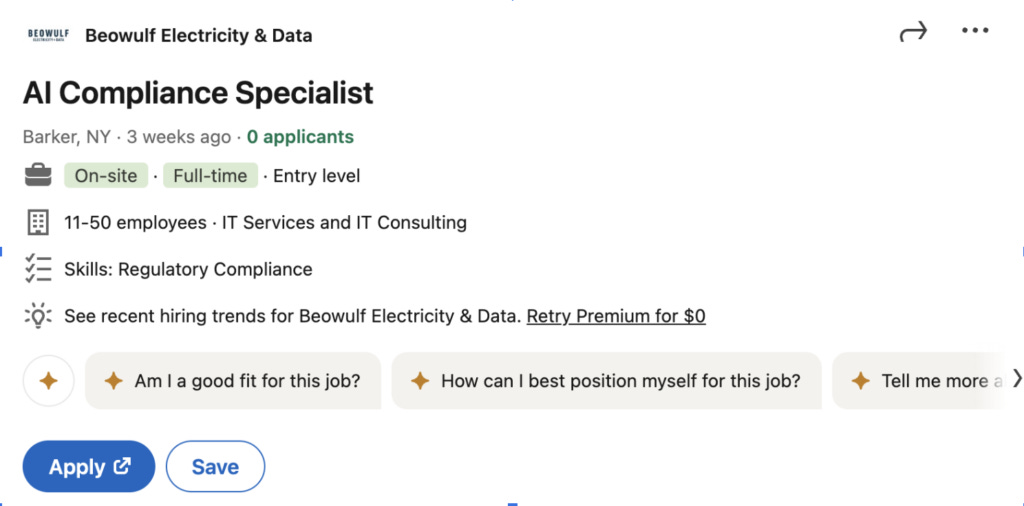
Task: Click the building company size icon
Action: (38, 223)
